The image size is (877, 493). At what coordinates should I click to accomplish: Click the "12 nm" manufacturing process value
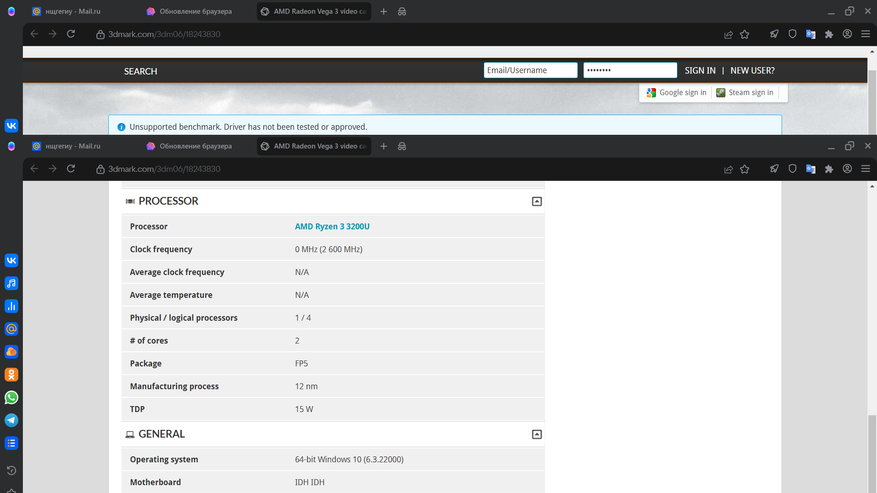pyautogui.click(x=306, y=386)
